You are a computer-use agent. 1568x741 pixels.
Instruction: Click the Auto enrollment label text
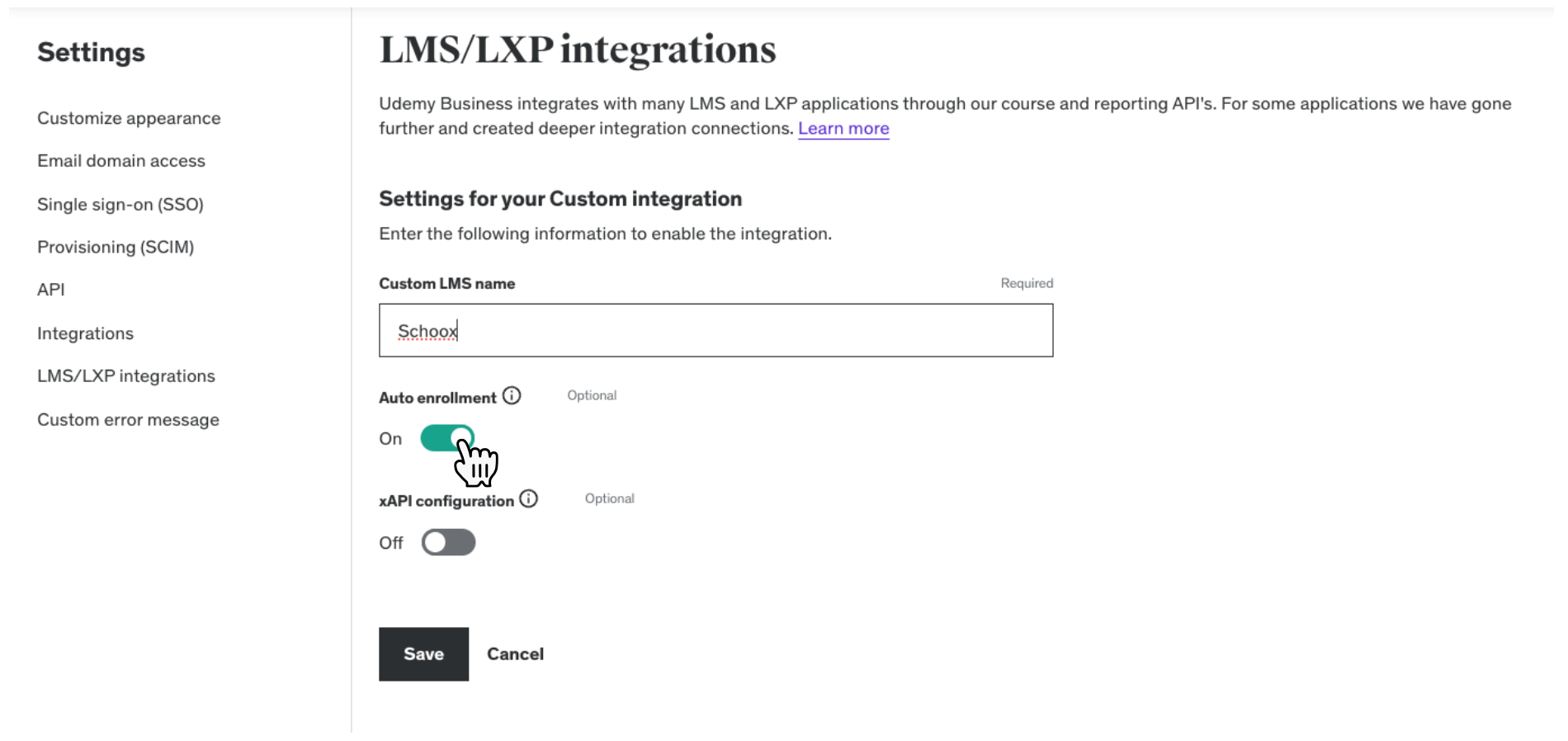pos(437,398)
